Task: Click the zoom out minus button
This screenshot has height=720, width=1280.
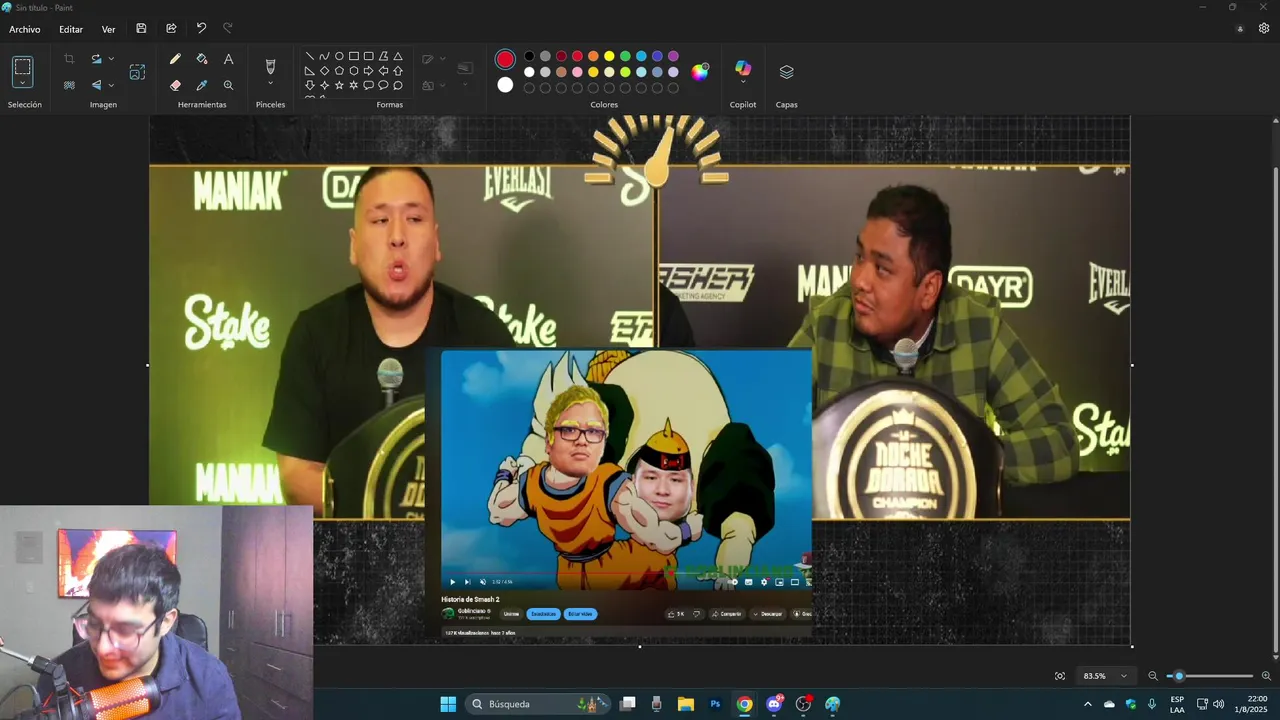Action: [x=1153, y=676]
